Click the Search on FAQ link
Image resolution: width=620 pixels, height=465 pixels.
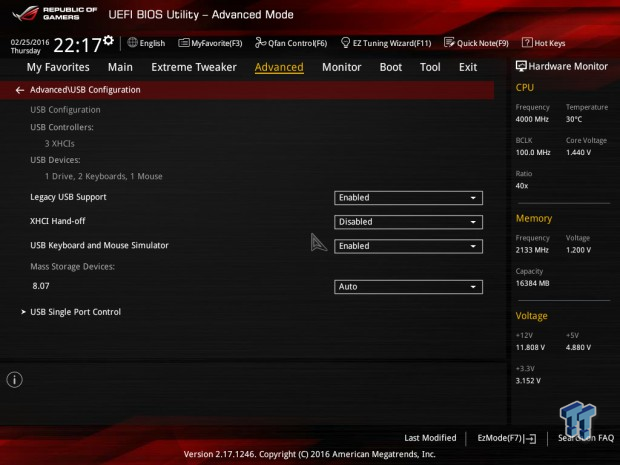[586, 438]
